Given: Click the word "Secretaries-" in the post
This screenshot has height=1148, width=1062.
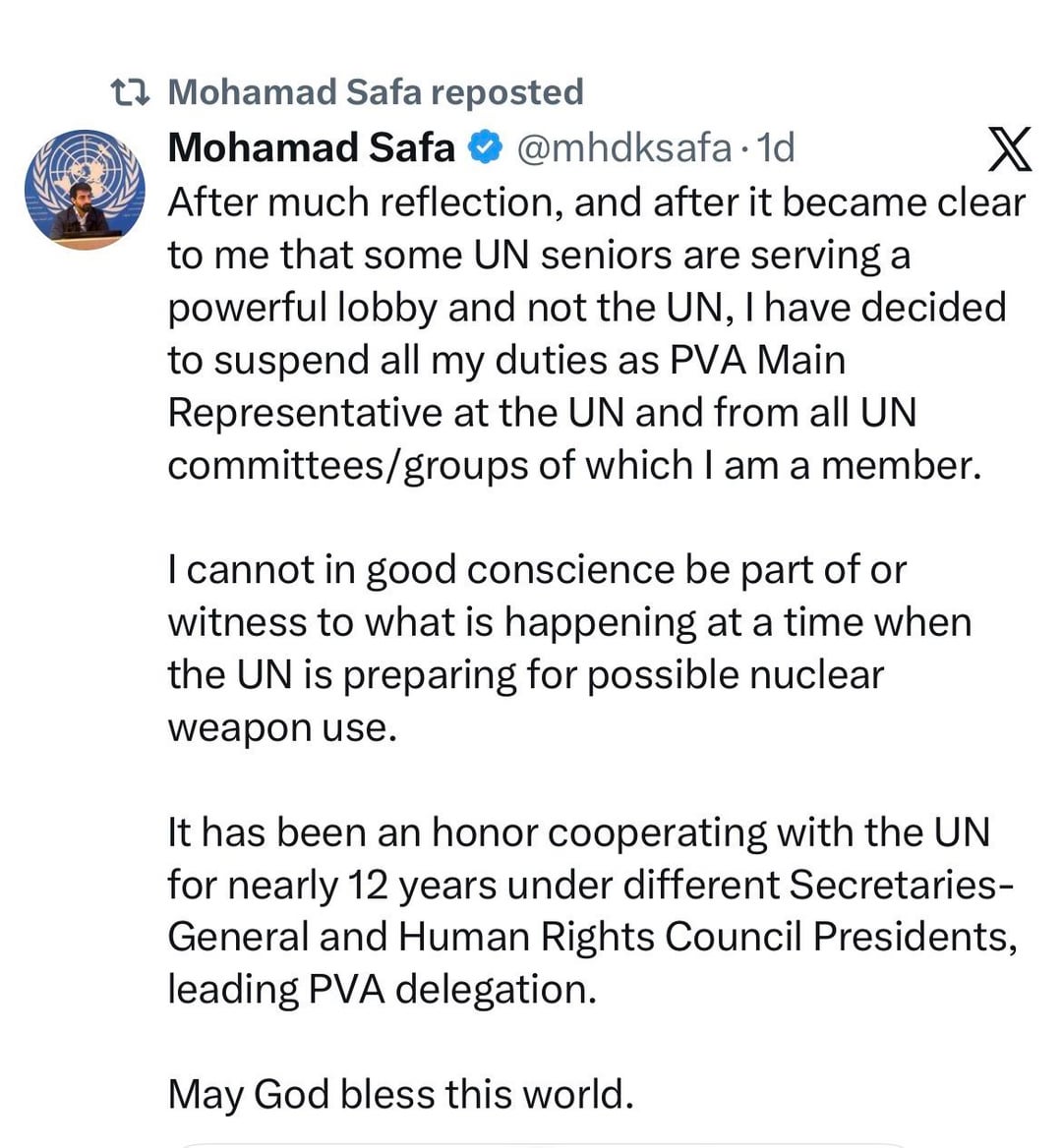Looking at the screenshot, I should click(x=901, y=885).
